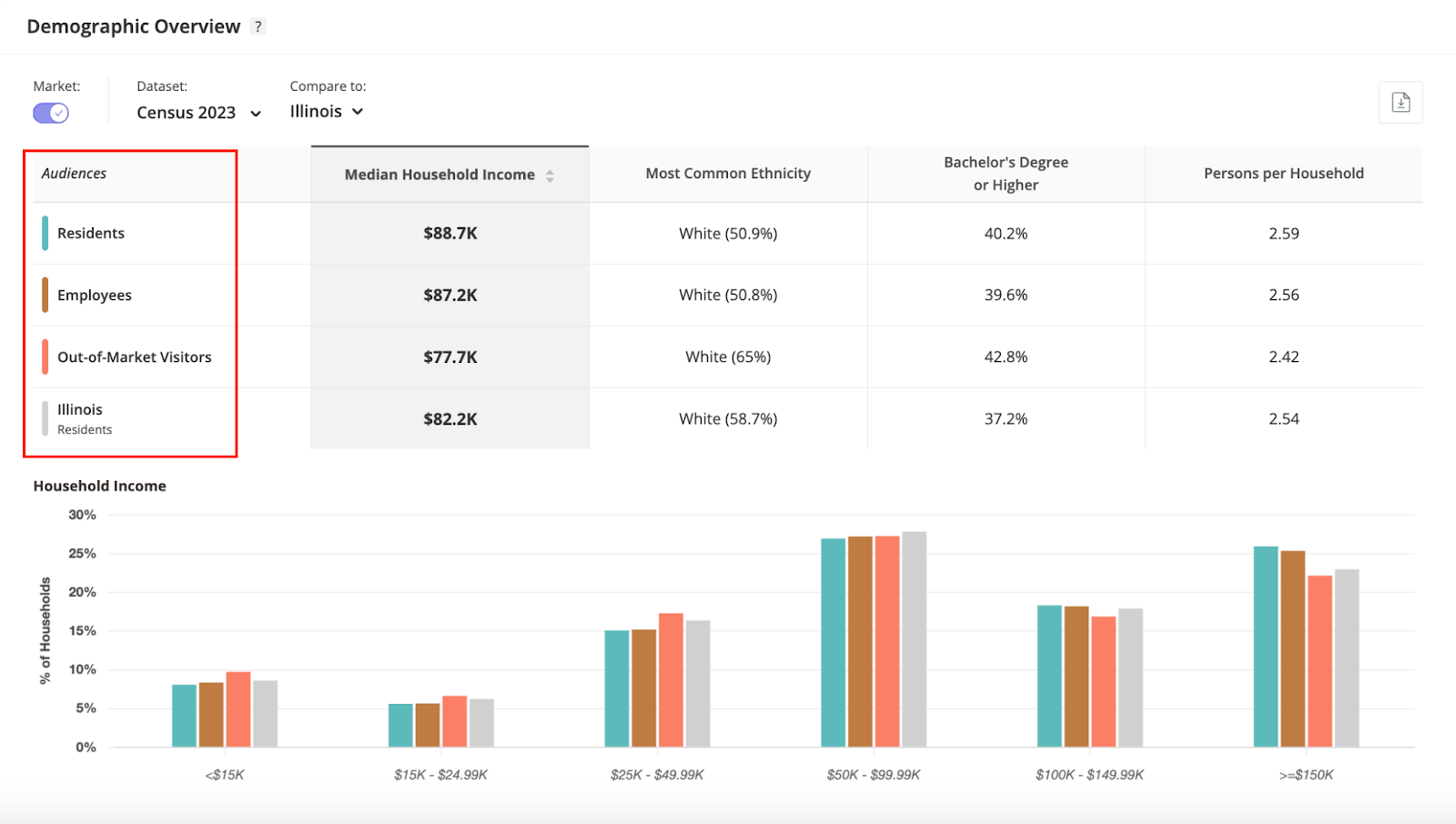Click the White (50.8%) ethnicity cell
This screenshot has height=824, width=1456.
tap(728, 296)
